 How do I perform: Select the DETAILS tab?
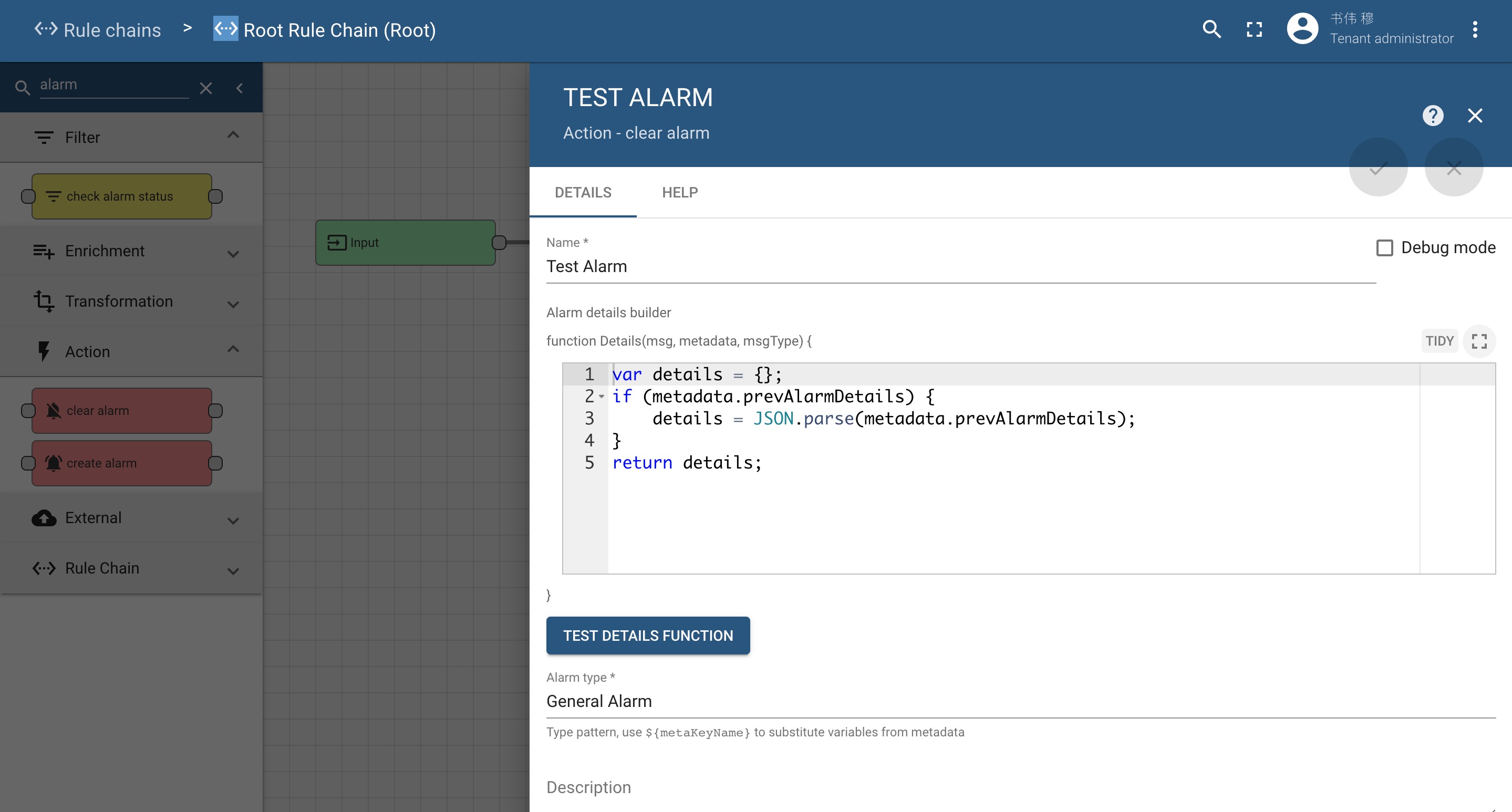point(583,192)
